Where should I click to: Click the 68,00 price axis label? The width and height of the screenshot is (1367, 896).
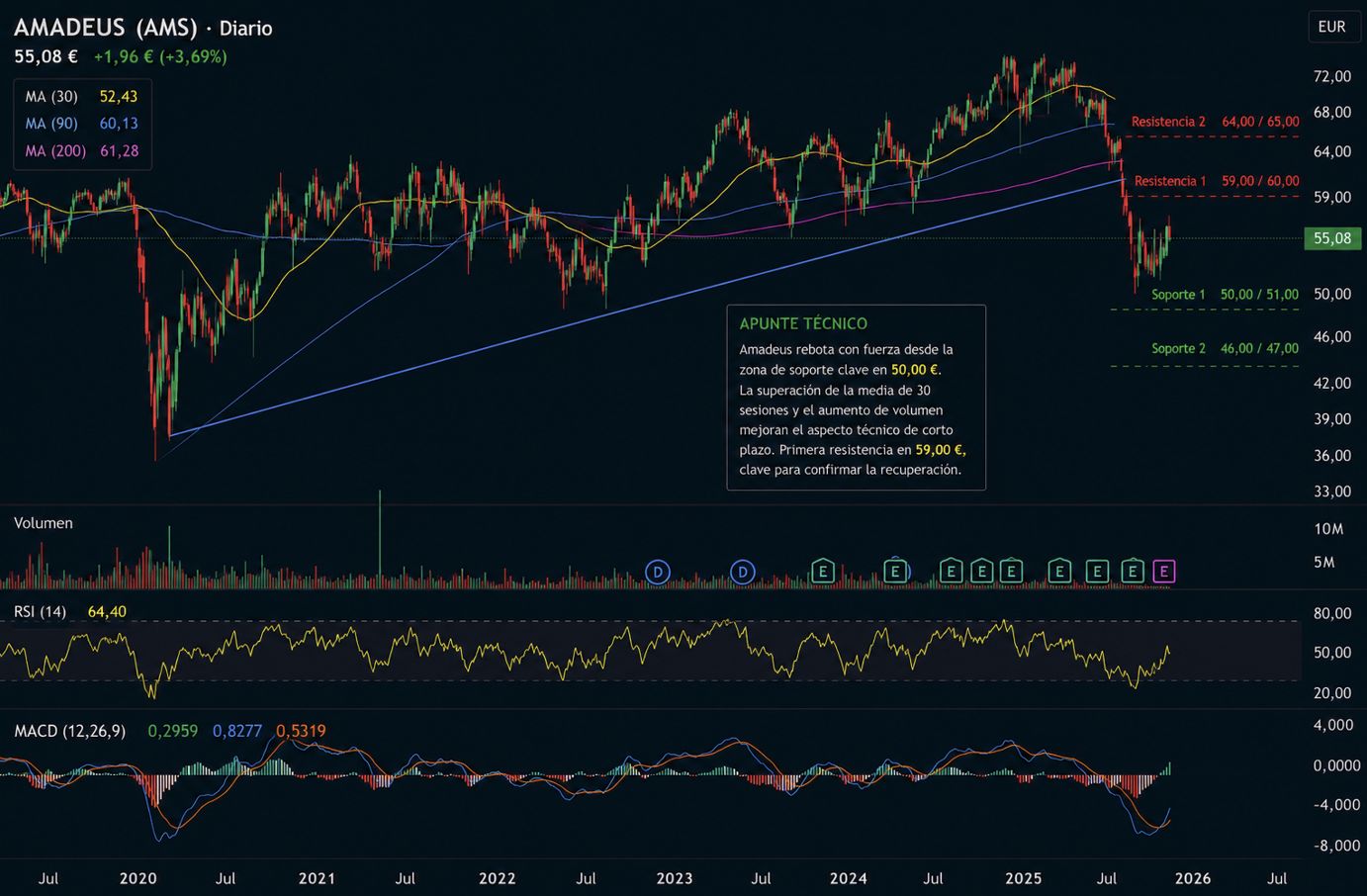click(1332, 113)
